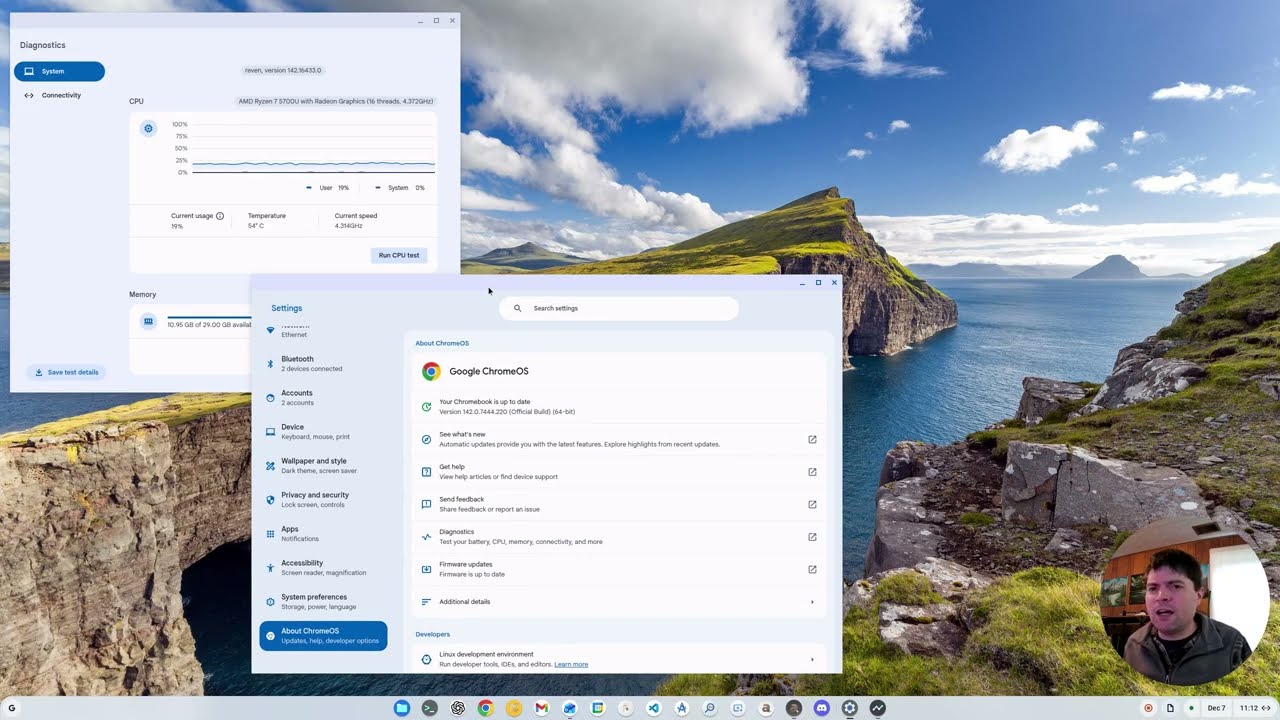Click the Temperature 54° C reading
Viewport: 1280px width, 720px height.
tap(266, 220)
